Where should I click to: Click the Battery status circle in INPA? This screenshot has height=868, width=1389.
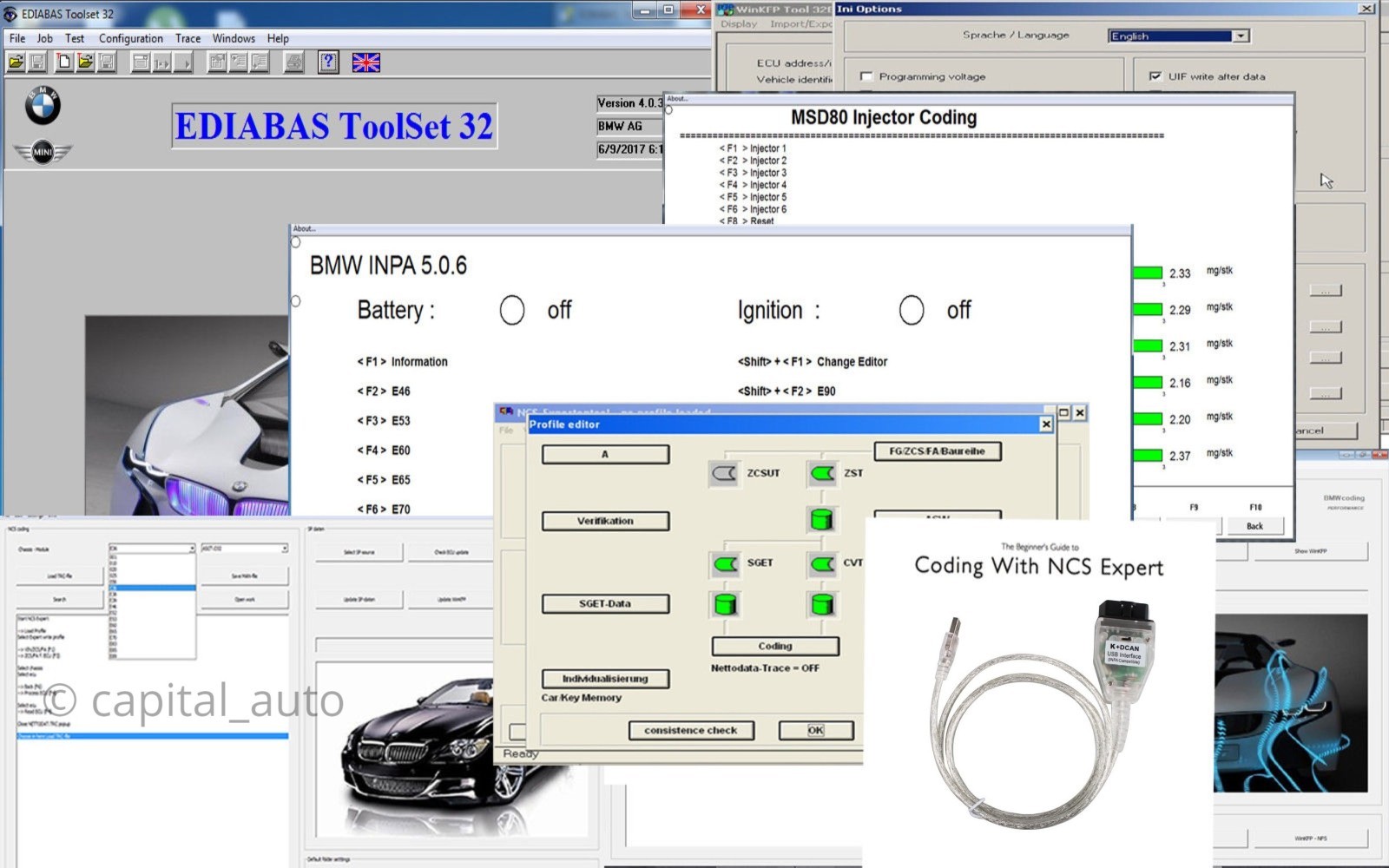(512, 310)
